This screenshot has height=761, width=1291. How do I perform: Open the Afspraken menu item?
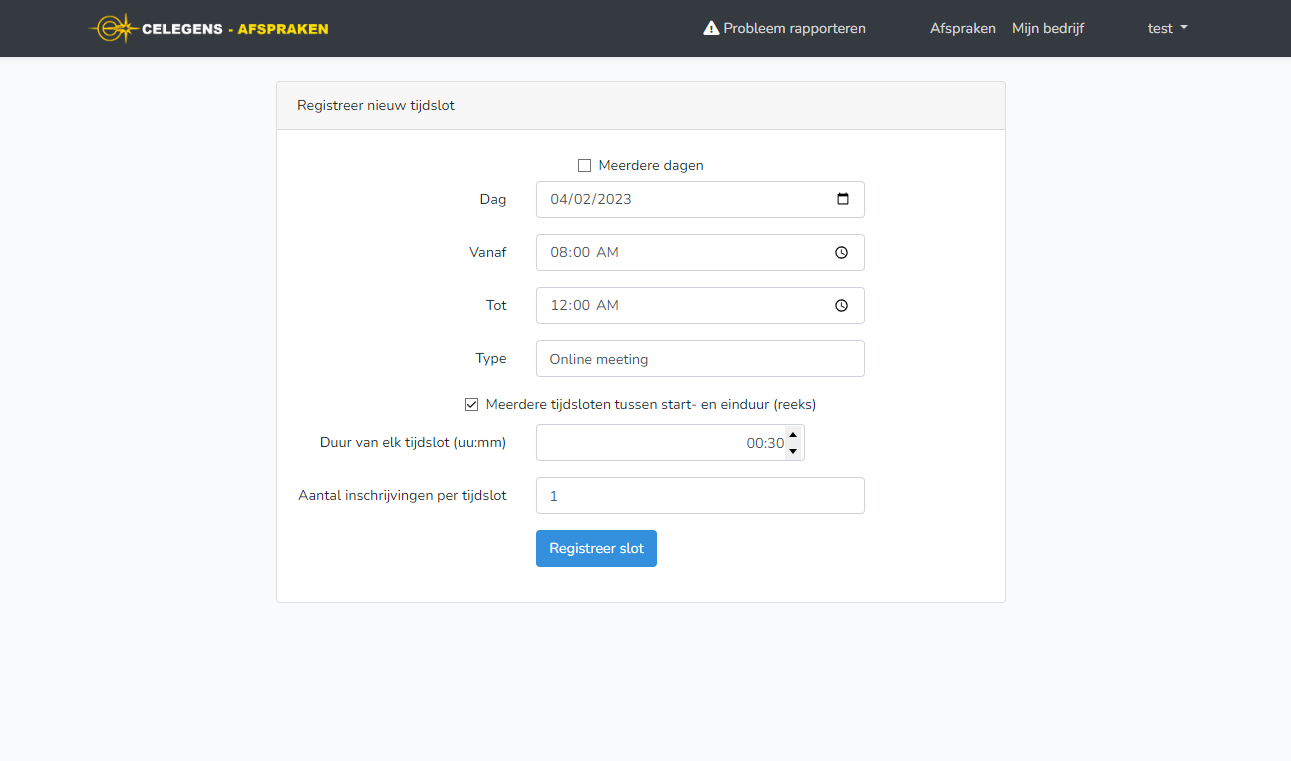click(962, 28)
